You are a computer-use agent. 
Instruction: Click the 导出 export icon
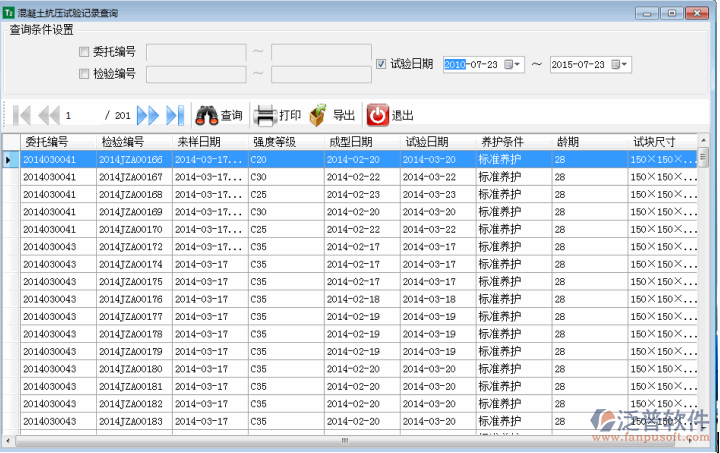tap(318, 115)
